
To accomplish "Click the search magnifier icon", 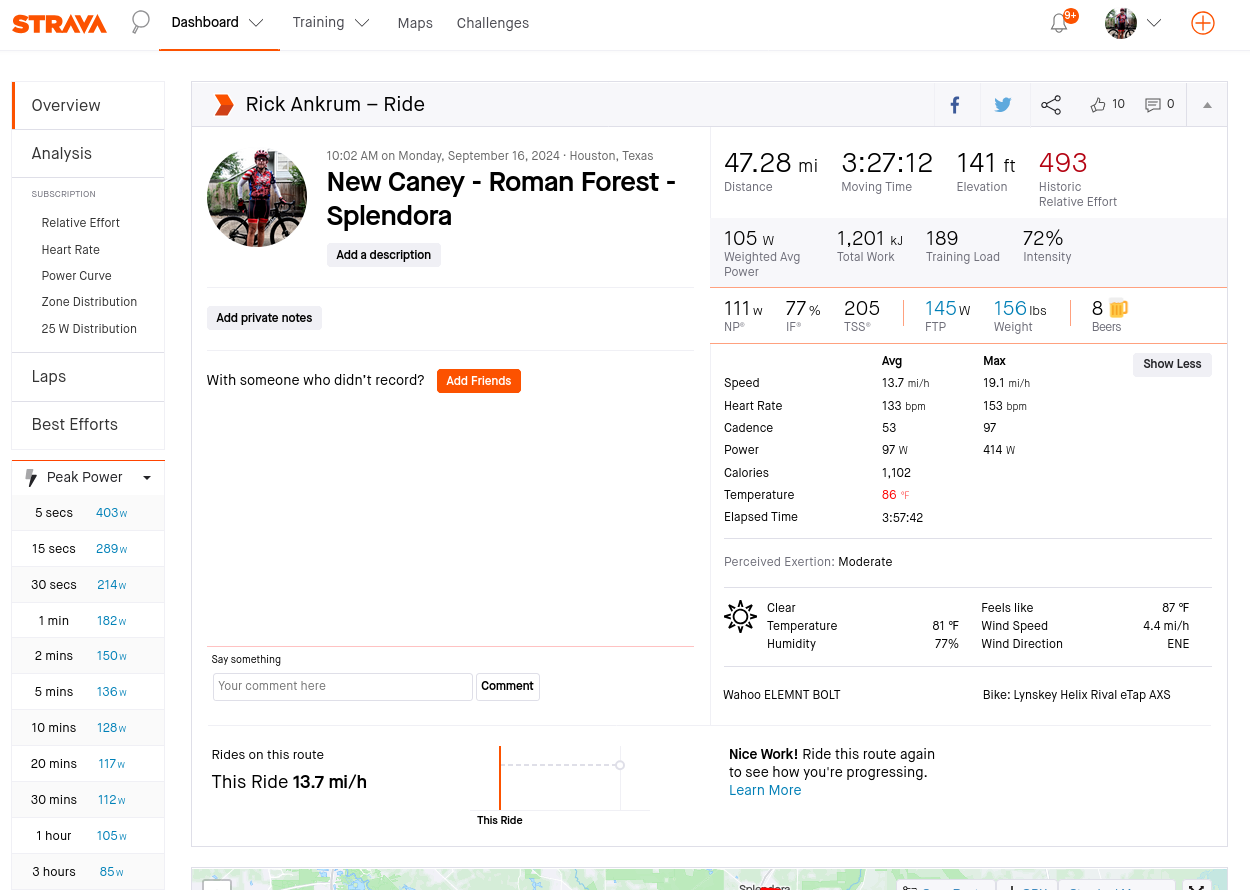I will [141, 22].
